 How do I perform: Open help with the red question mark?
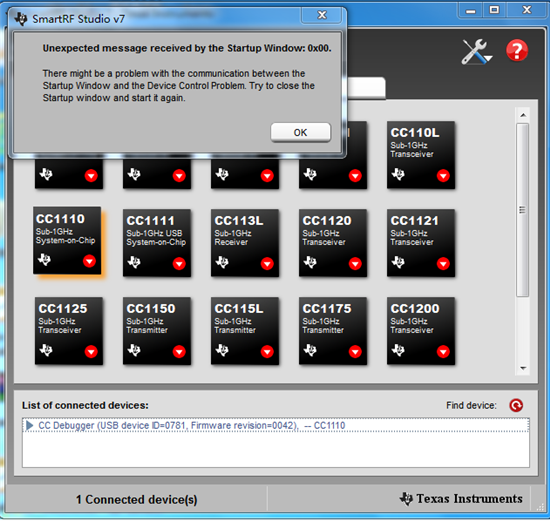[x=517, y=50]
